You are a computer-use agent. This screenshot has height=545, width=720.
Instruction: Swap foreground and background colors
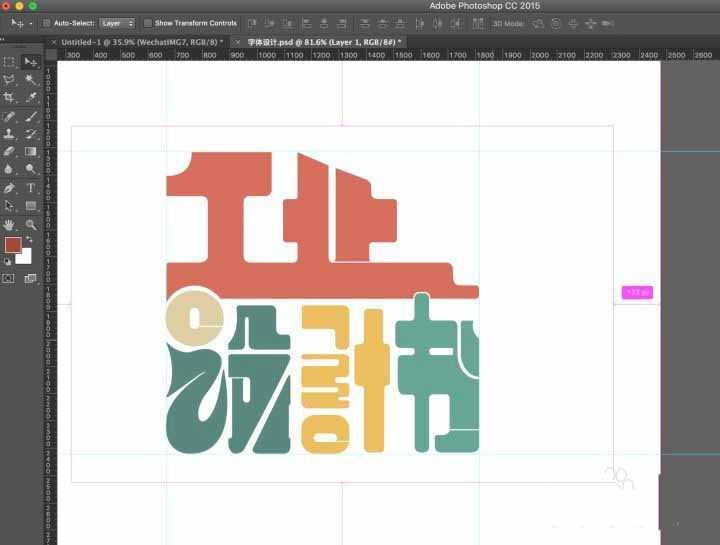click(27, 240)
